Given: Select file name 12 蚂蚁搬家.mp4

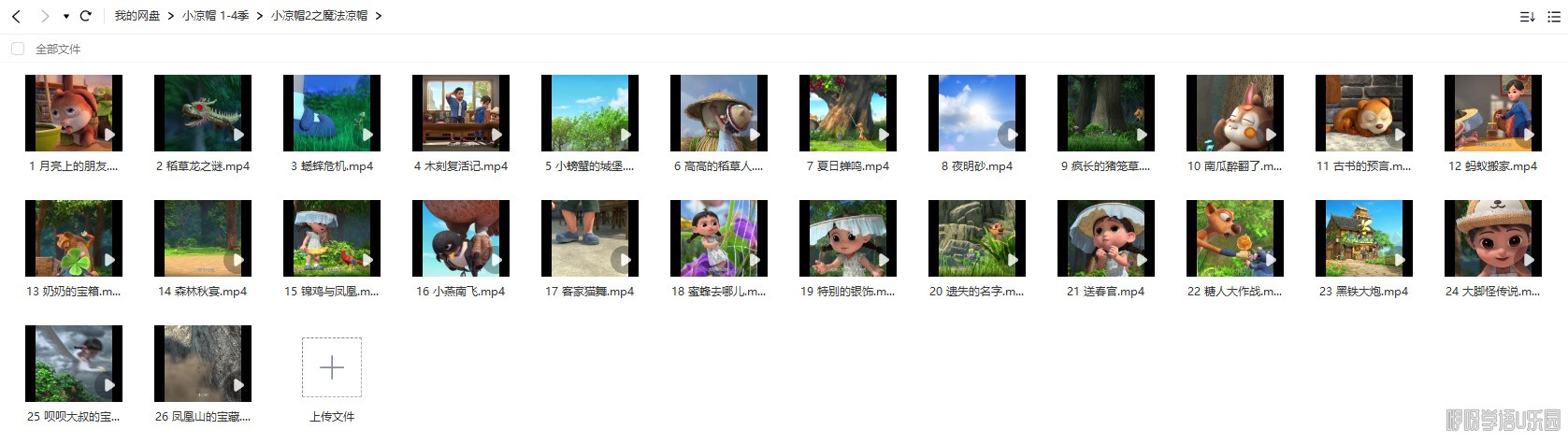Looking at the screenshot, I should 1493,166.
